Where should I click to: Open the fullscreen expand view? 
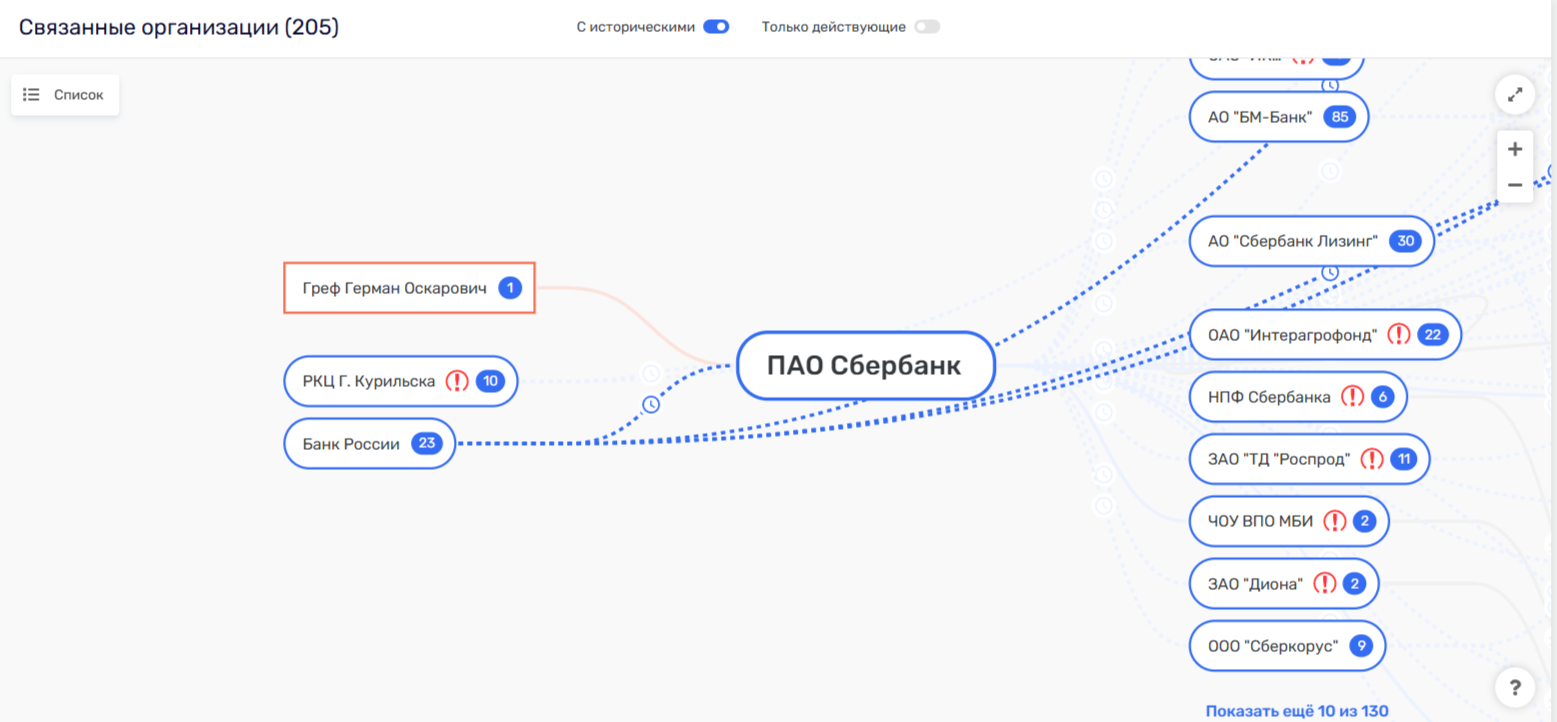pyautogui.click(x=1515, y=95)
